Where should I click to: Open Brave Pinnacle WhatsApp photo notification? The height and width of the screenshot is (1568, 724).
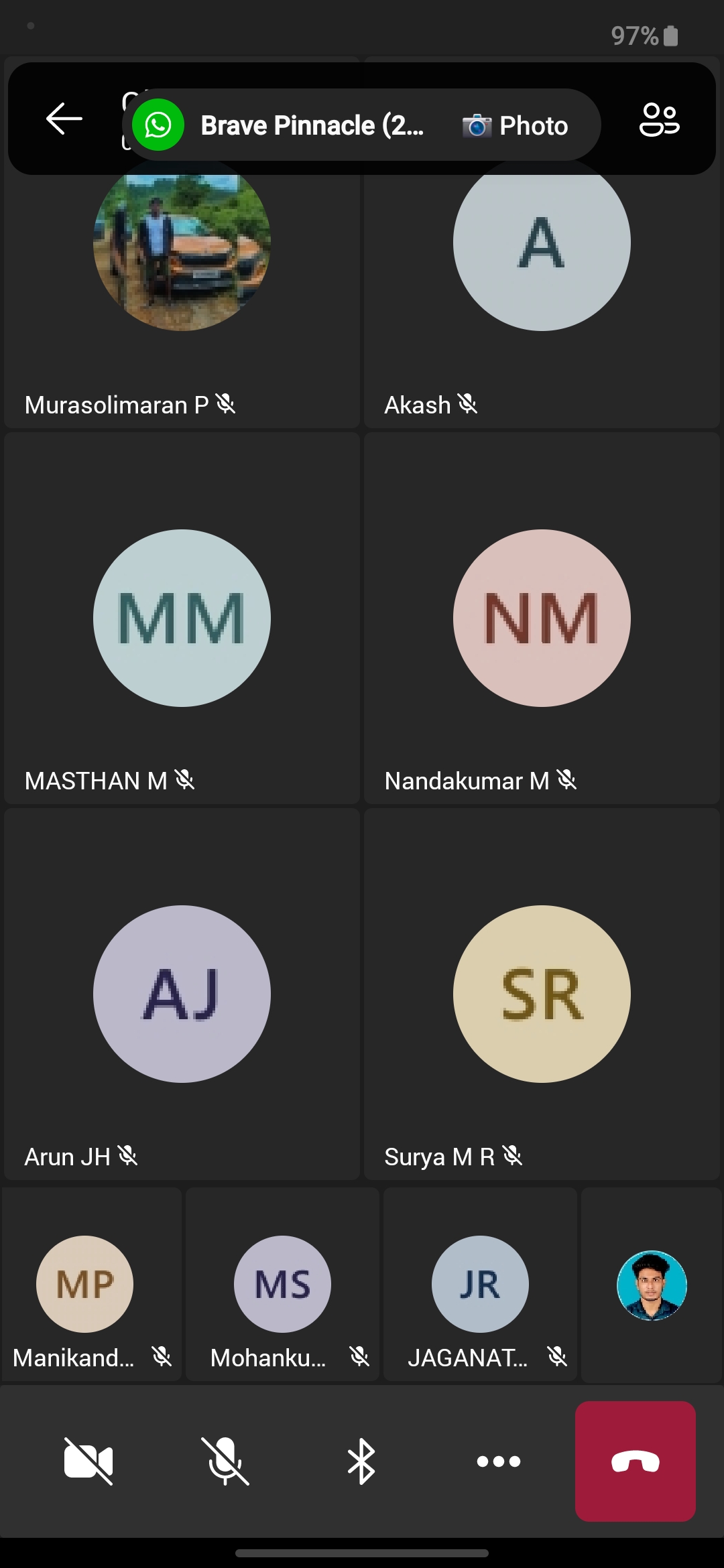point(362,125)
